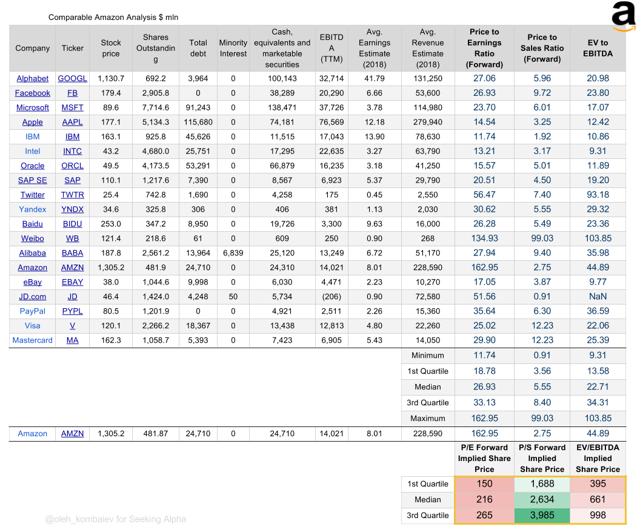Click the GOOGL ticker link
The height and width of the screenshot is (532, 640).
[x=72, y=78]
